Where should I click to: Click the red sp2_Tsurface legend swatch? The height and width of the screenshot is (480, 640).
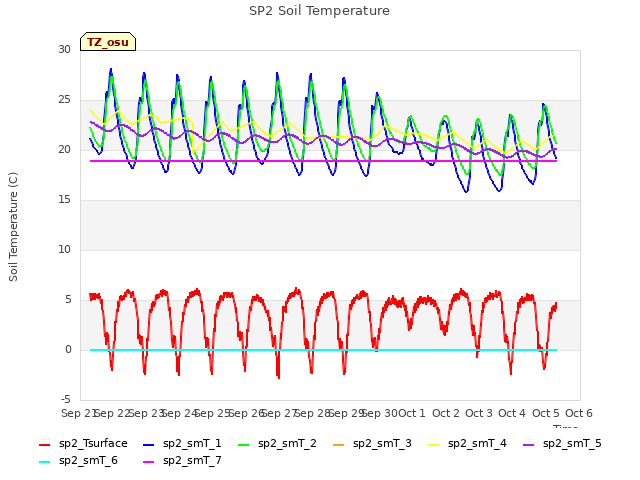coord(44,444)
